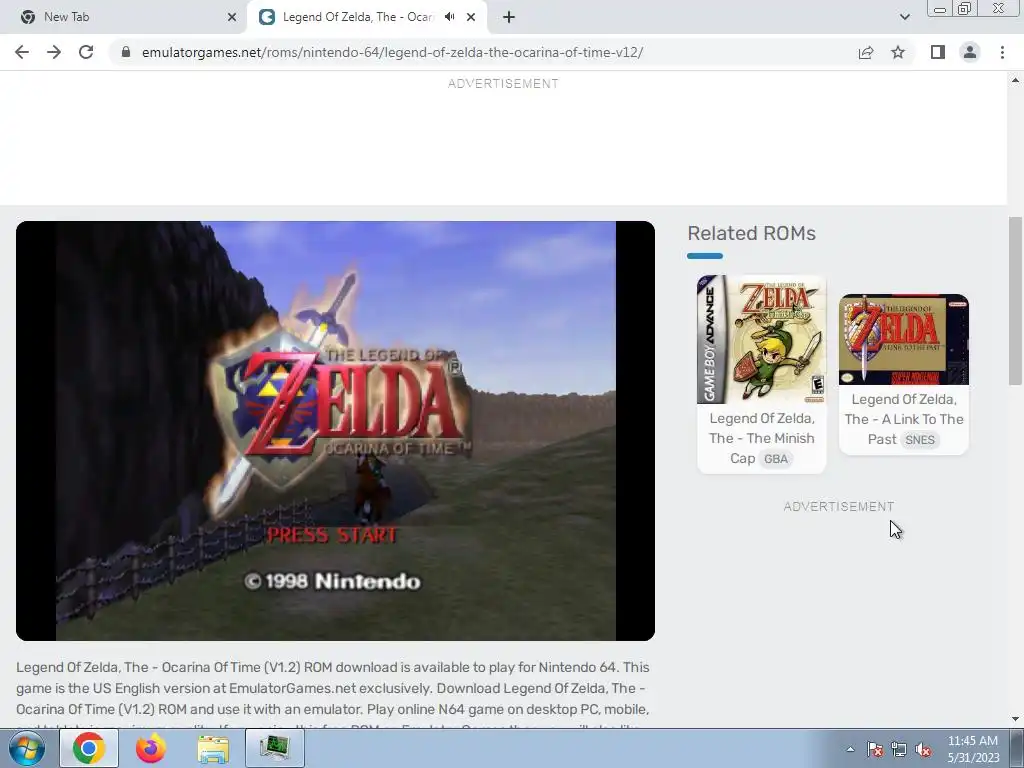Start the Zelda Ocarina of Time game screen
1024x768 pixels.
[x=335, y=430]
